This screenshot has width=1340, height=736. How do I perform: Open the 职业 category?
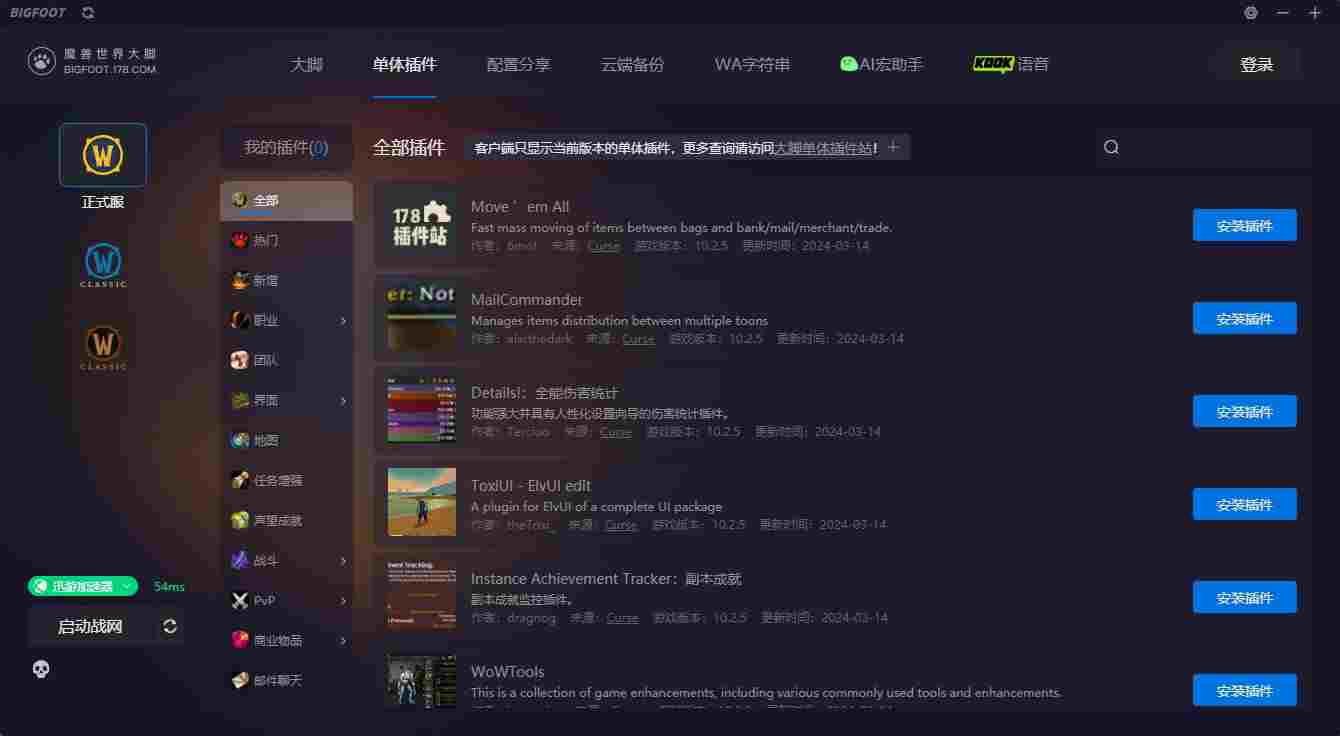[x=286, y=320]
